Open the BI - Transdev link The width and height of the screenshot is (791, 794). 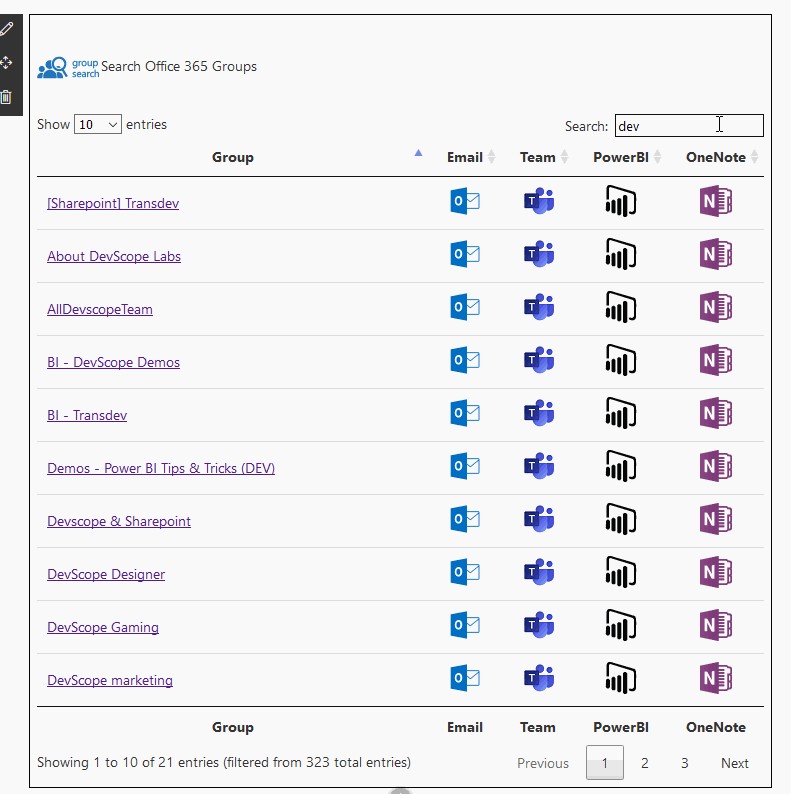[x=87, y=415]
